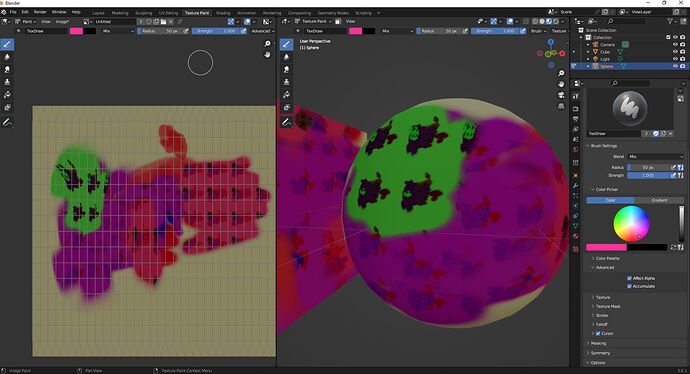Expand the Texture Mask panel
This screenshot has height=374, width=690.
608,306
